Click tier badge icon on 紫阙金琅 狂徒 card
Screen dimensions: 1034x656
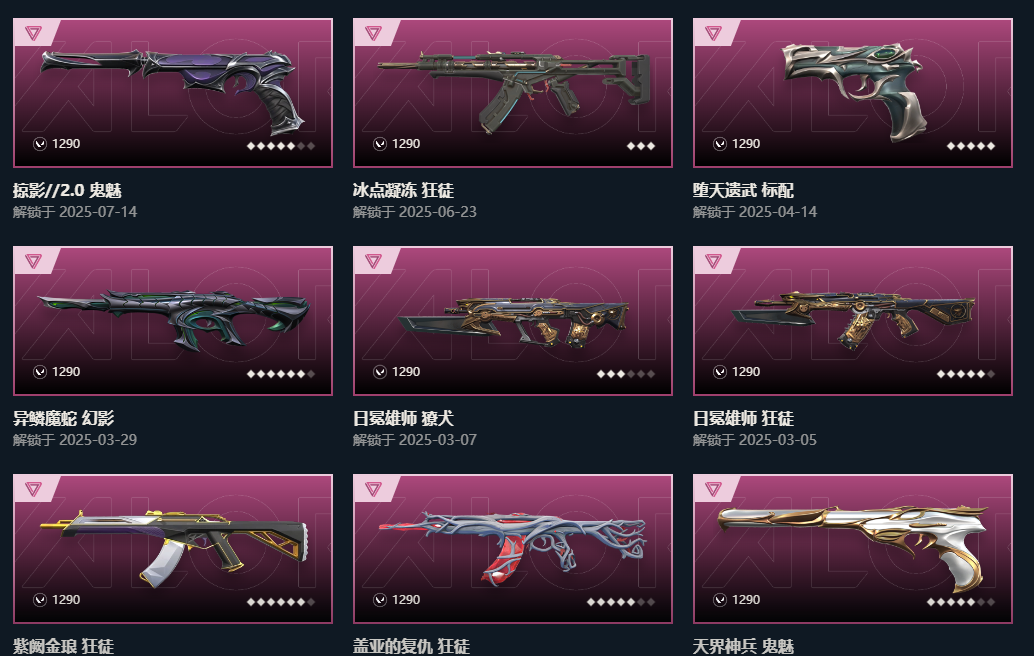(34, 489)
